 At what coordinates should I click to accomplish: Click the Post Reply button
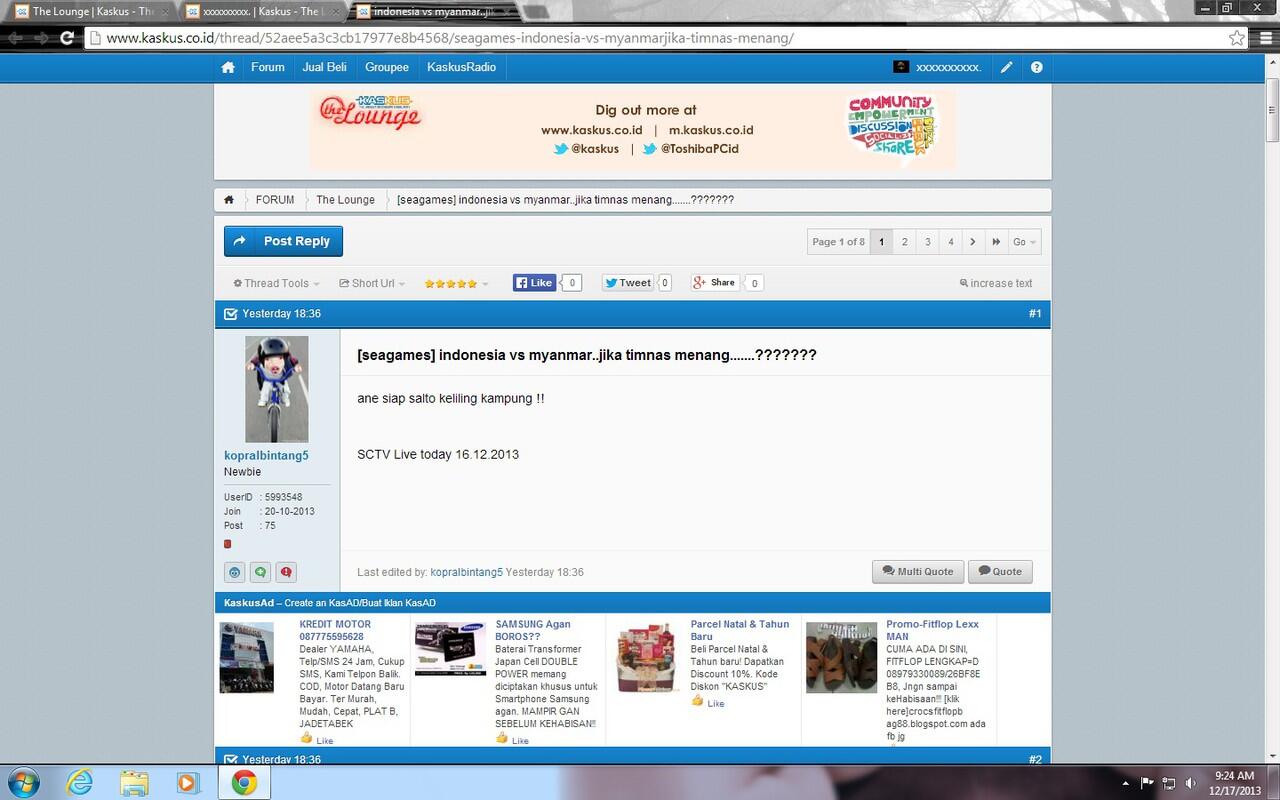(x=284, y=241)
